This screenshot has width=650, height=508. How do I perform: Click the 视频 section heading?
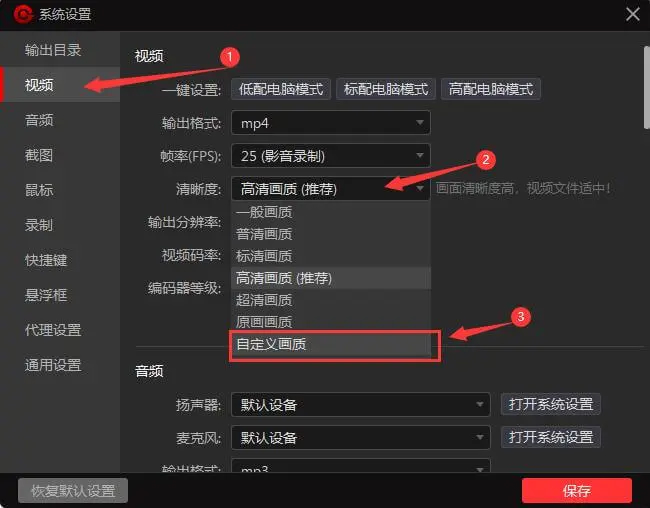click(x=149, y=56)
